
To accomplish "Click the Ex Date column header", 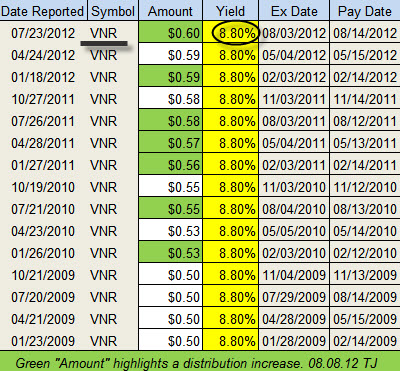I will (294, 11).
